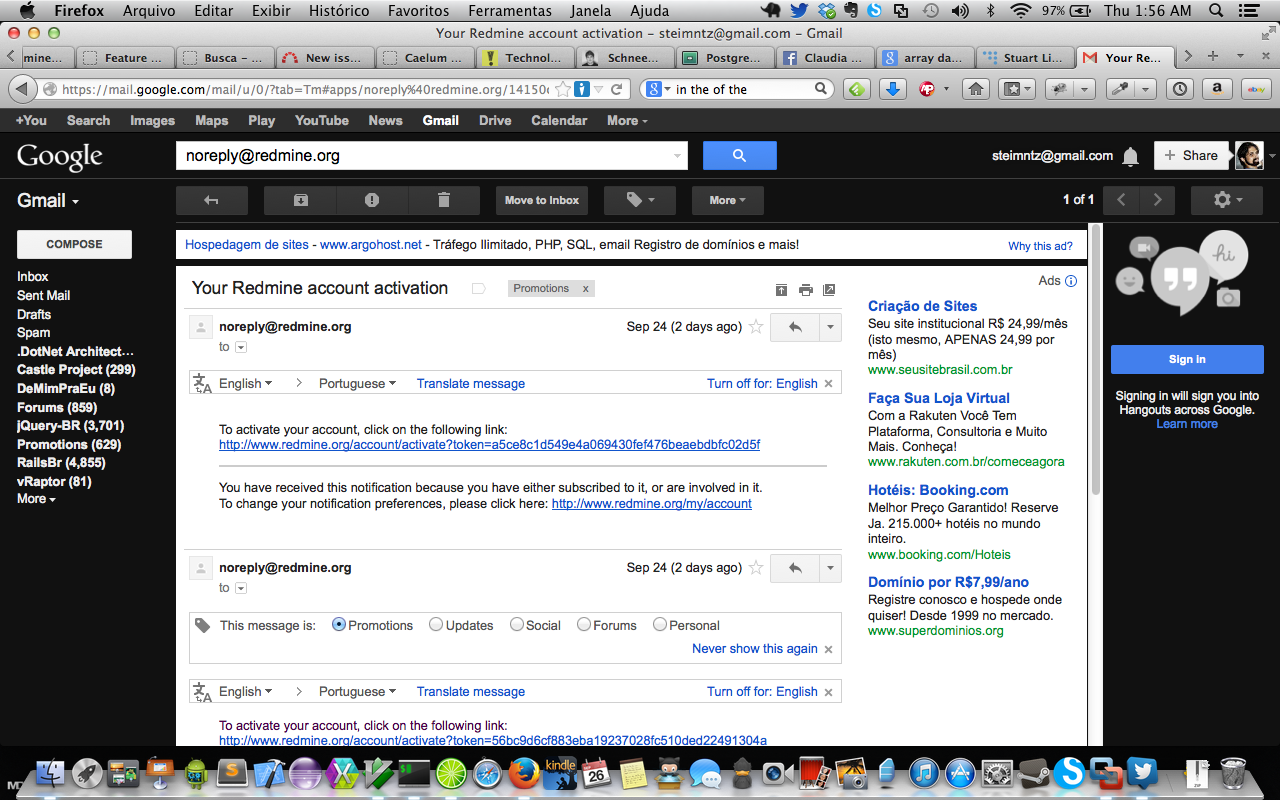Select the Promotions category radio button
Screen dimensions: 1280x800
coord(339,625)
